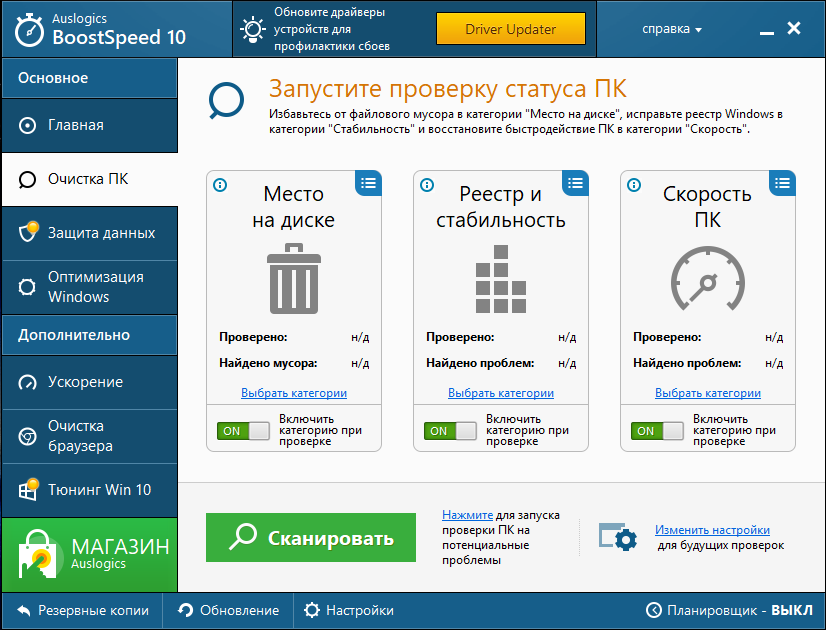Click Планировщик - ВЫКЛ status

tap(730, 611)
